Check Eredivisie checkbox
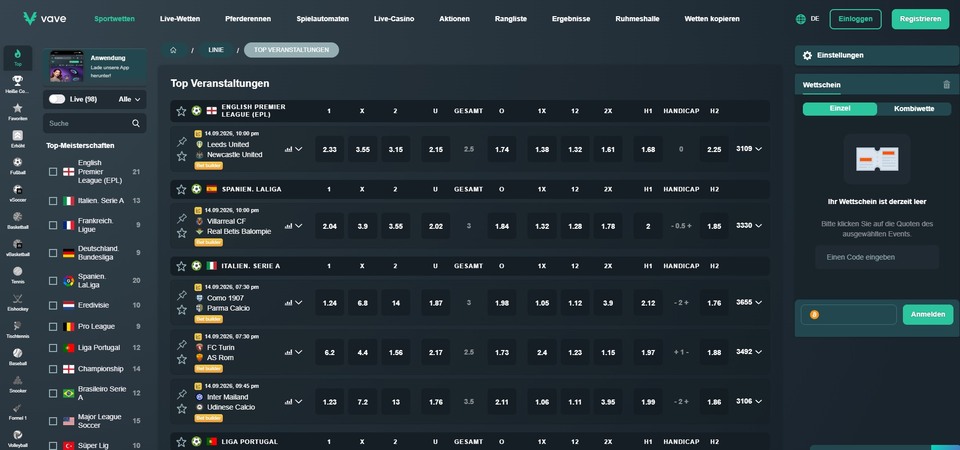 click(x=53, y=305)
